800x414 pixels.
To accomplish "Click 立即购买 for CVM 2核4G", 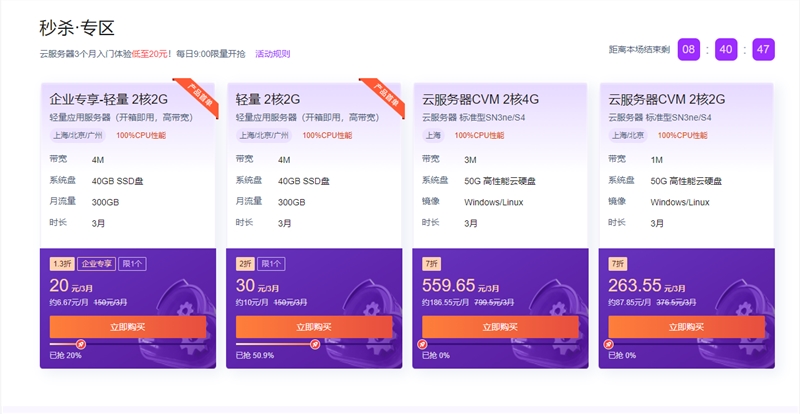I will point(500,327).
